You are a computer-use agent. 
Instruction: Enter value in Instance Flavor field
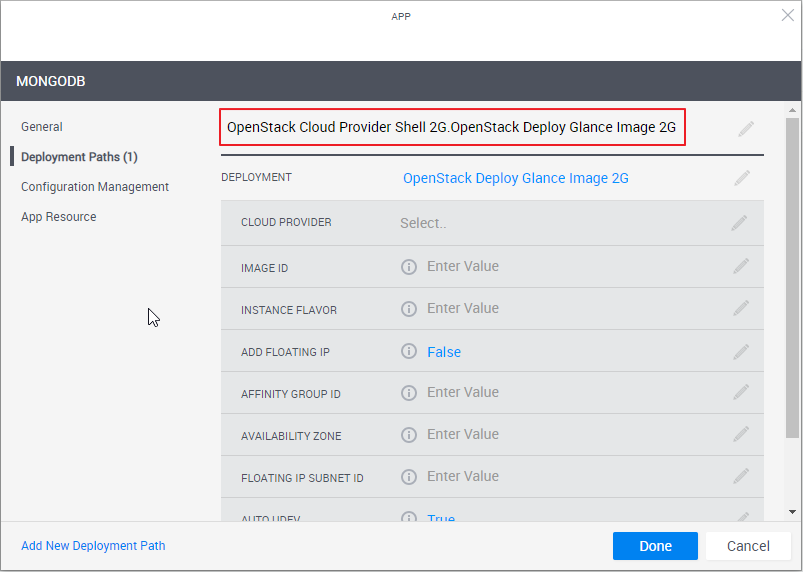[463, 309]
